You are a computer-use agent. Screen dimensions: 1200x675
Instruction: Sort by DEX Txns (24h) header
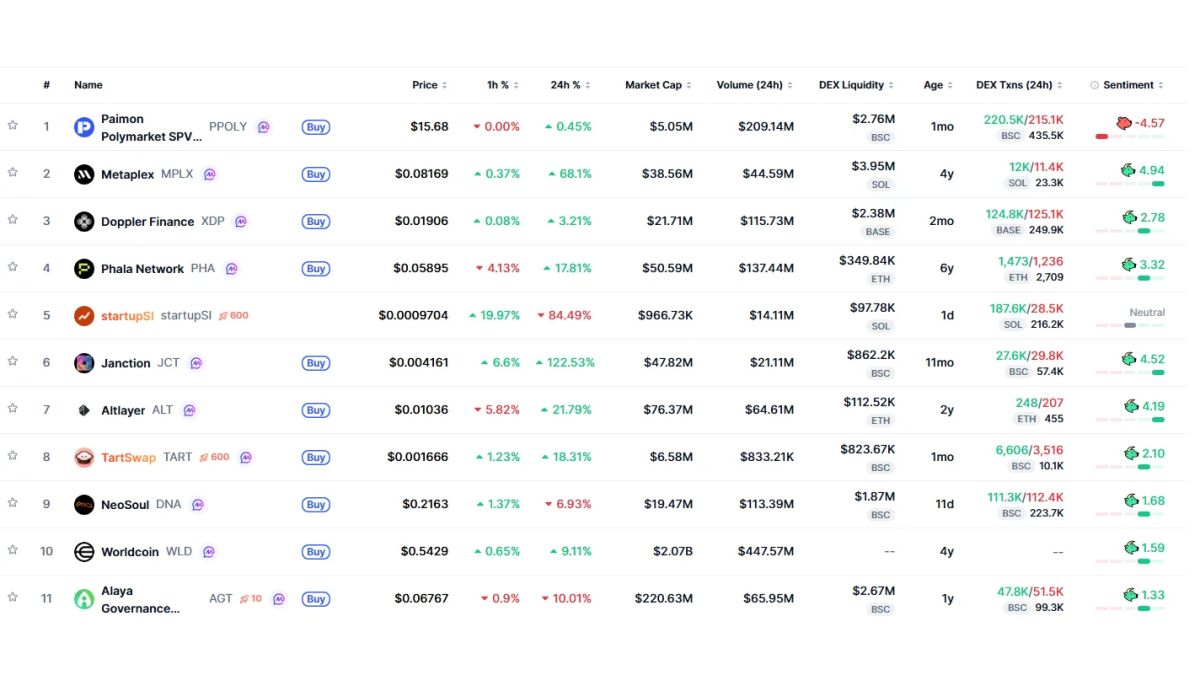[x=1019, y=85]
